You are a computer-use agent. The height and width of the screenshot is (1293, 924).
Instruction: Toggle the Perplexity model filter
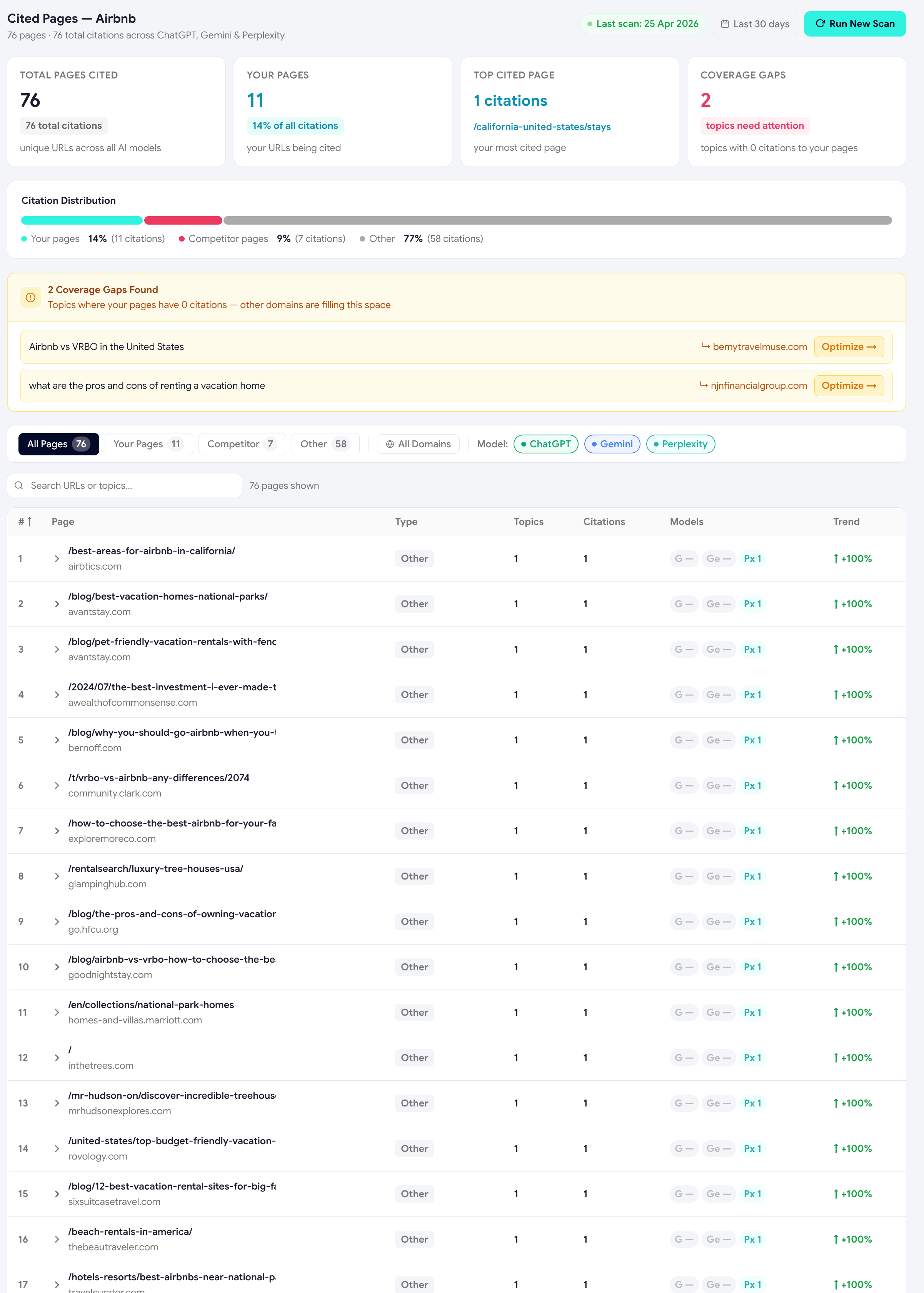(680, 444)
